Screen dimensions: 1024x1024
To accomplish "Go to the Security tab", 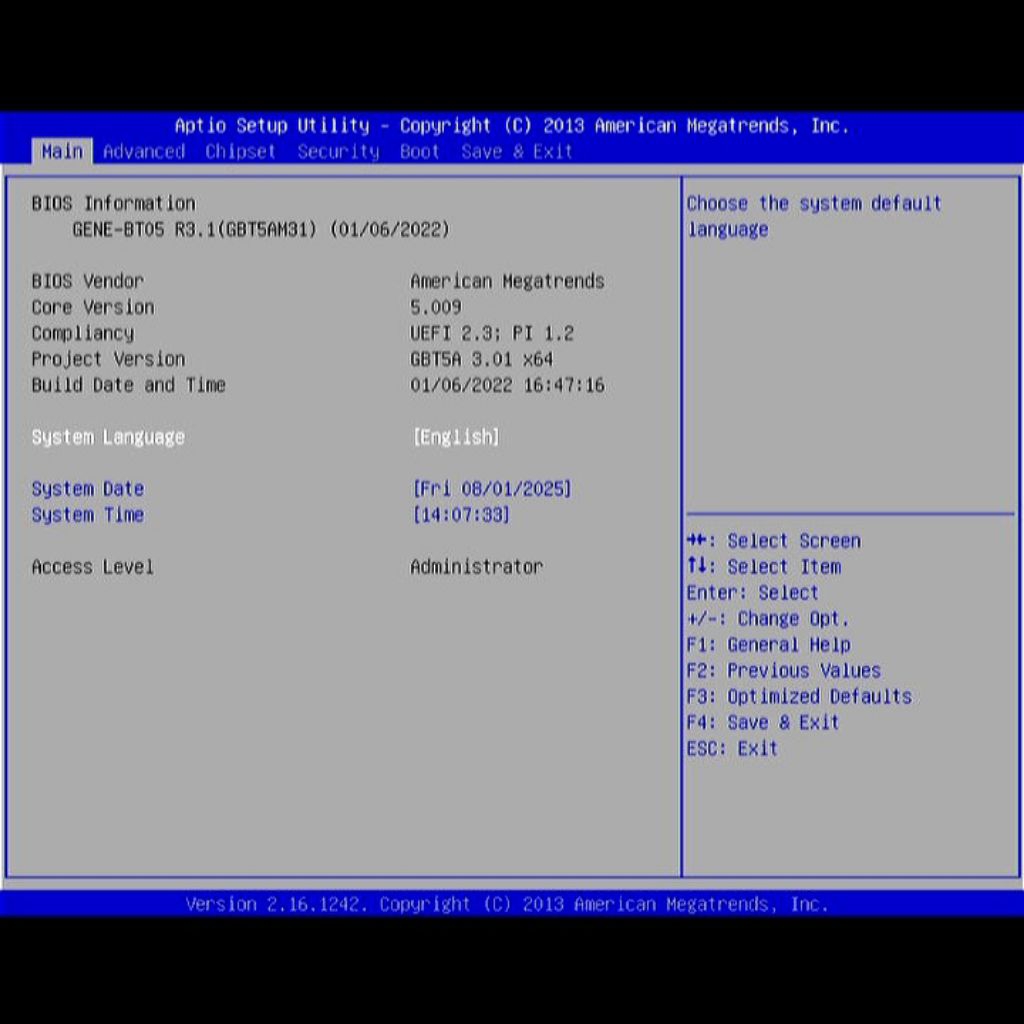I will point(338,152).
